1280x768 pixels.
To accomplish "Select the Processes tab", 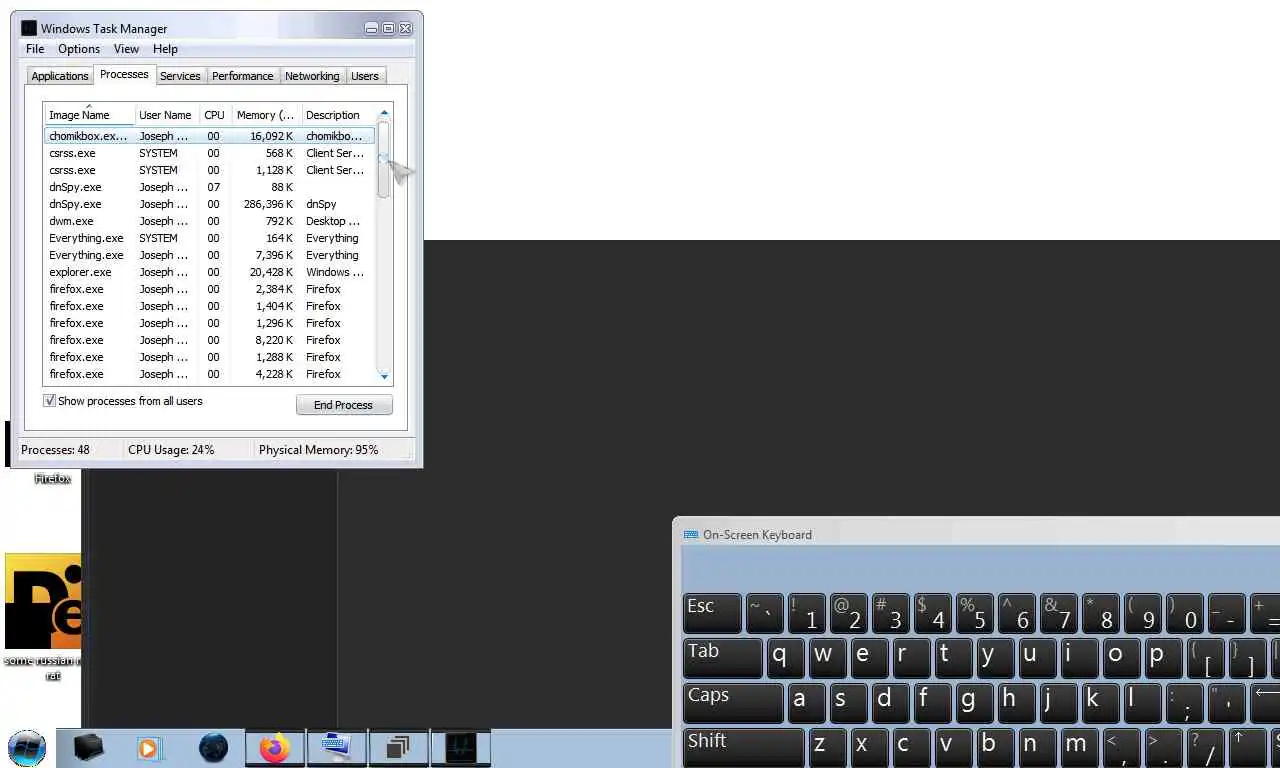I will point(124,74).
